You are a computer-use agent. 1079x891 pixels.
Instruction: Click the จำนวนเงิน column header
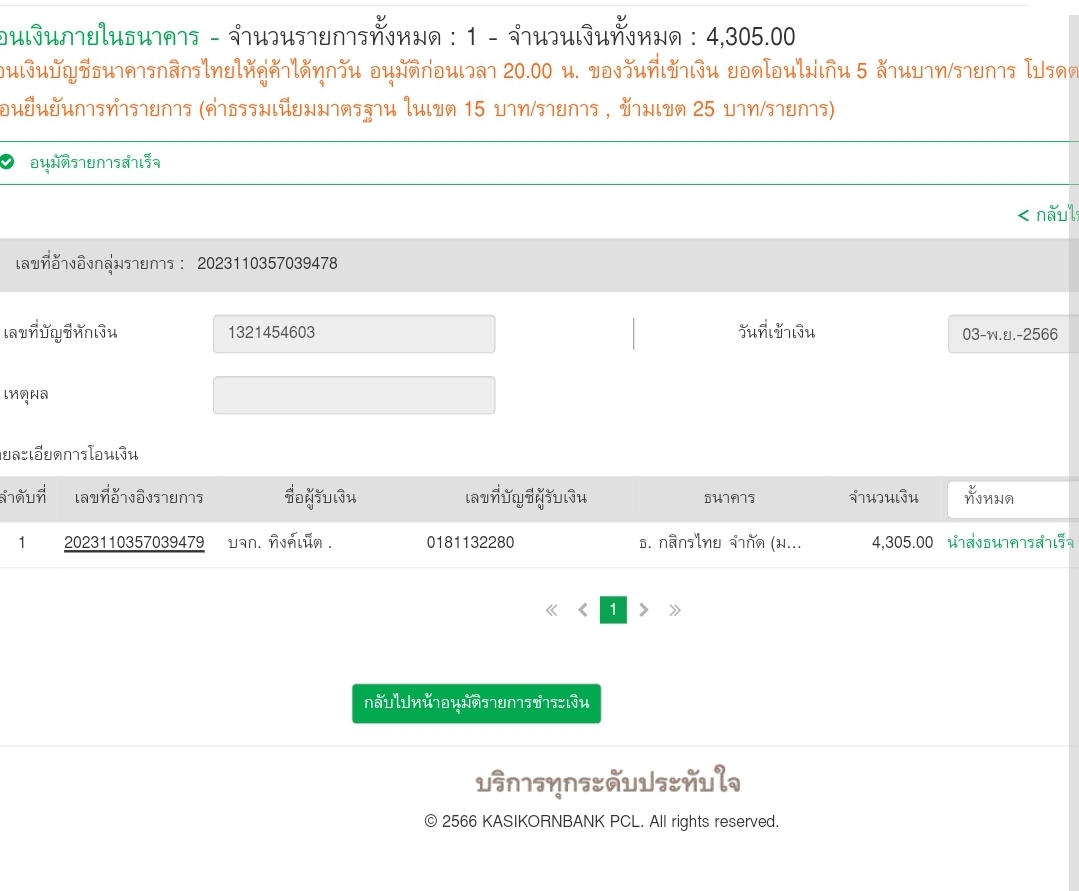[x=883, y=498]
